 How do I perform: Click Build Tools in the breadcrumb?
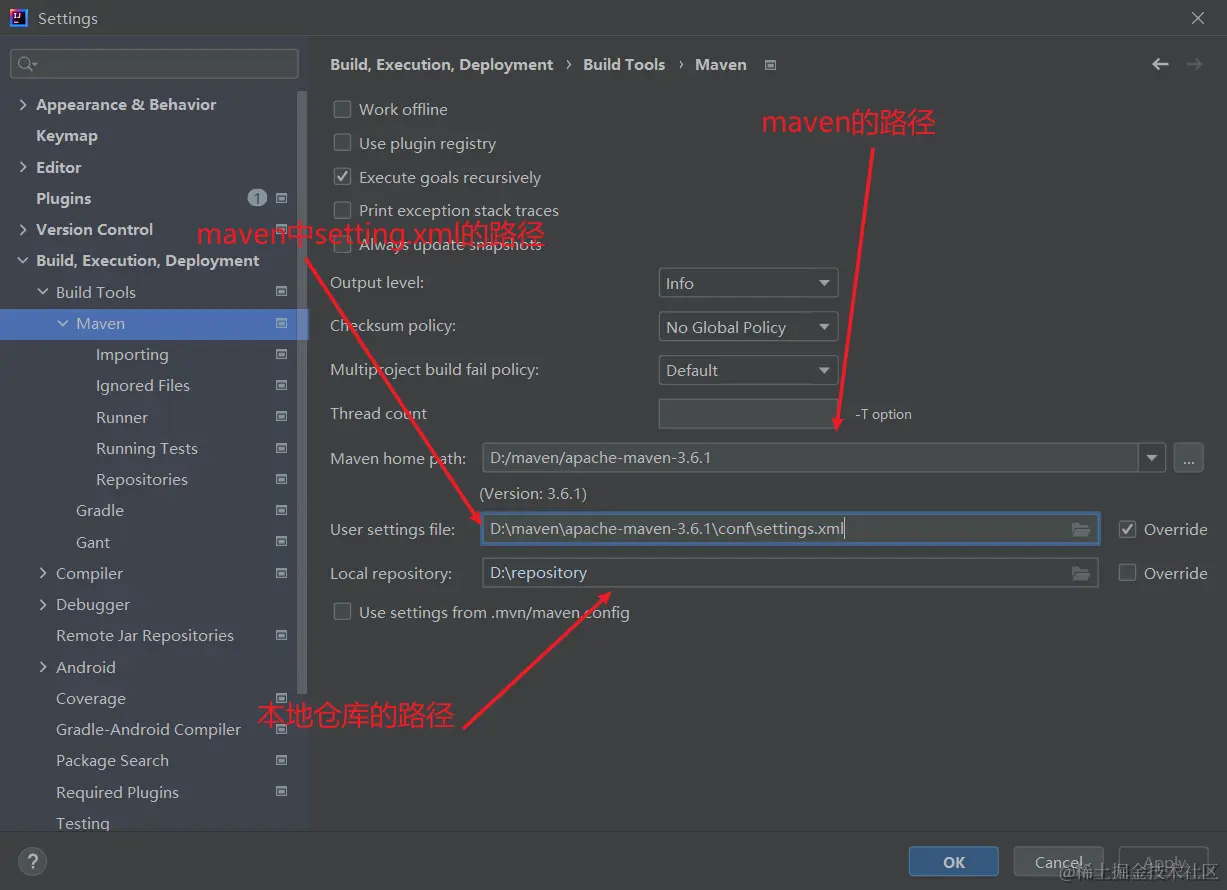click(624, 64)
